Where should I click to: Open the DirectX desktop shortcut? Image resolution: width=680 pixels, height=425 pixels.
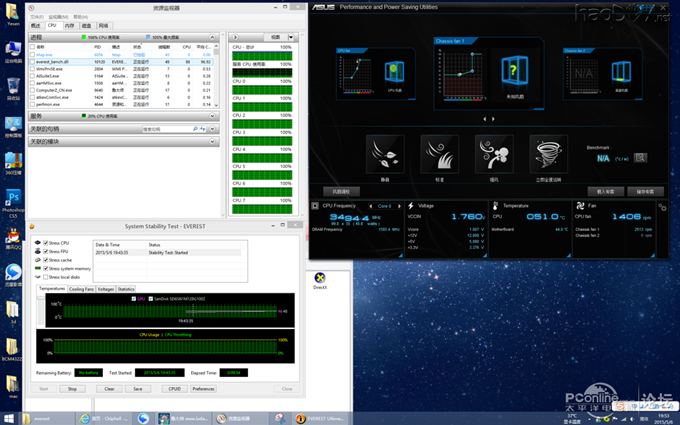click(320, 277)
